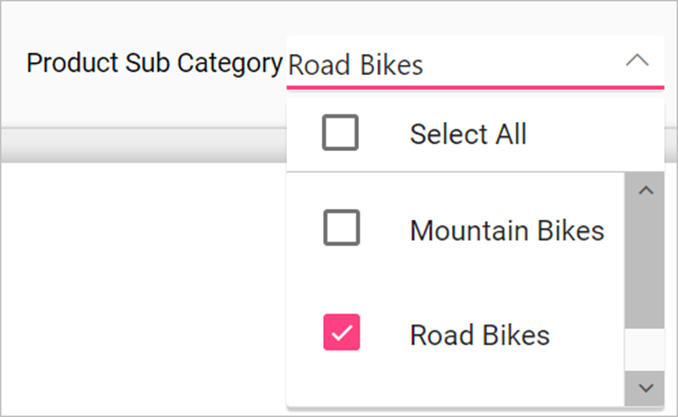
Task: Click the Product Sub Category label
Action: [154, 63]
